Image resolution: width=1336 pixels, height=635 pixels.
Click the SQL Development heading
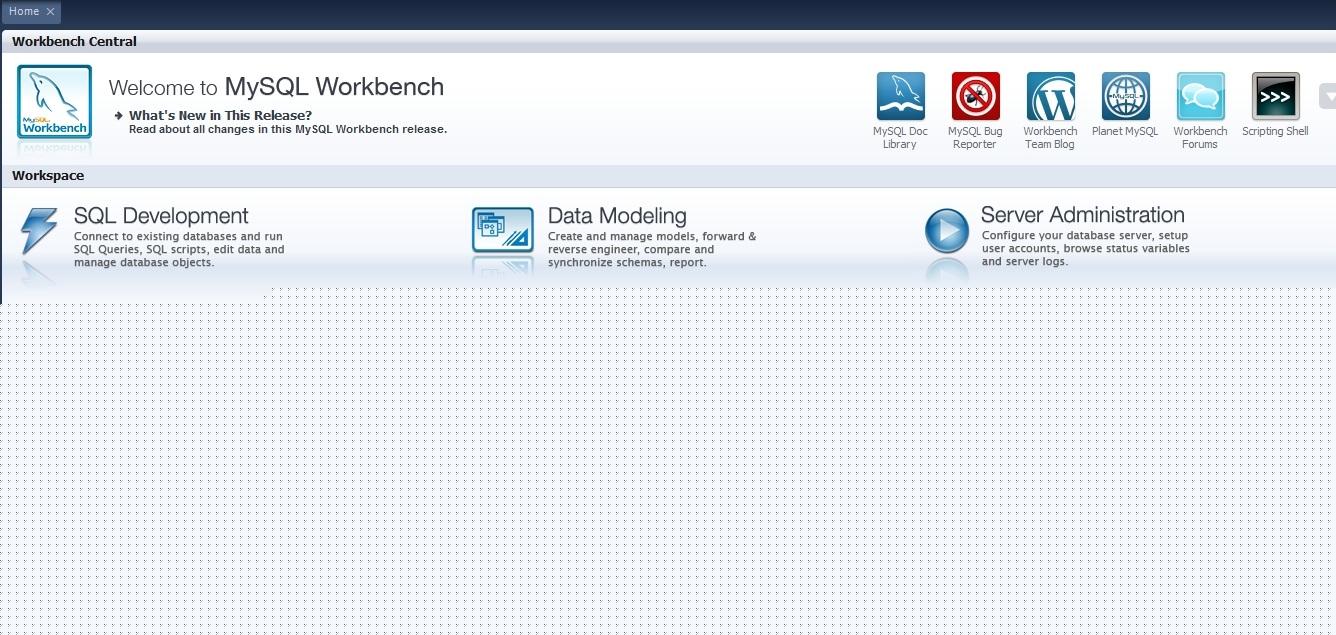161,216
